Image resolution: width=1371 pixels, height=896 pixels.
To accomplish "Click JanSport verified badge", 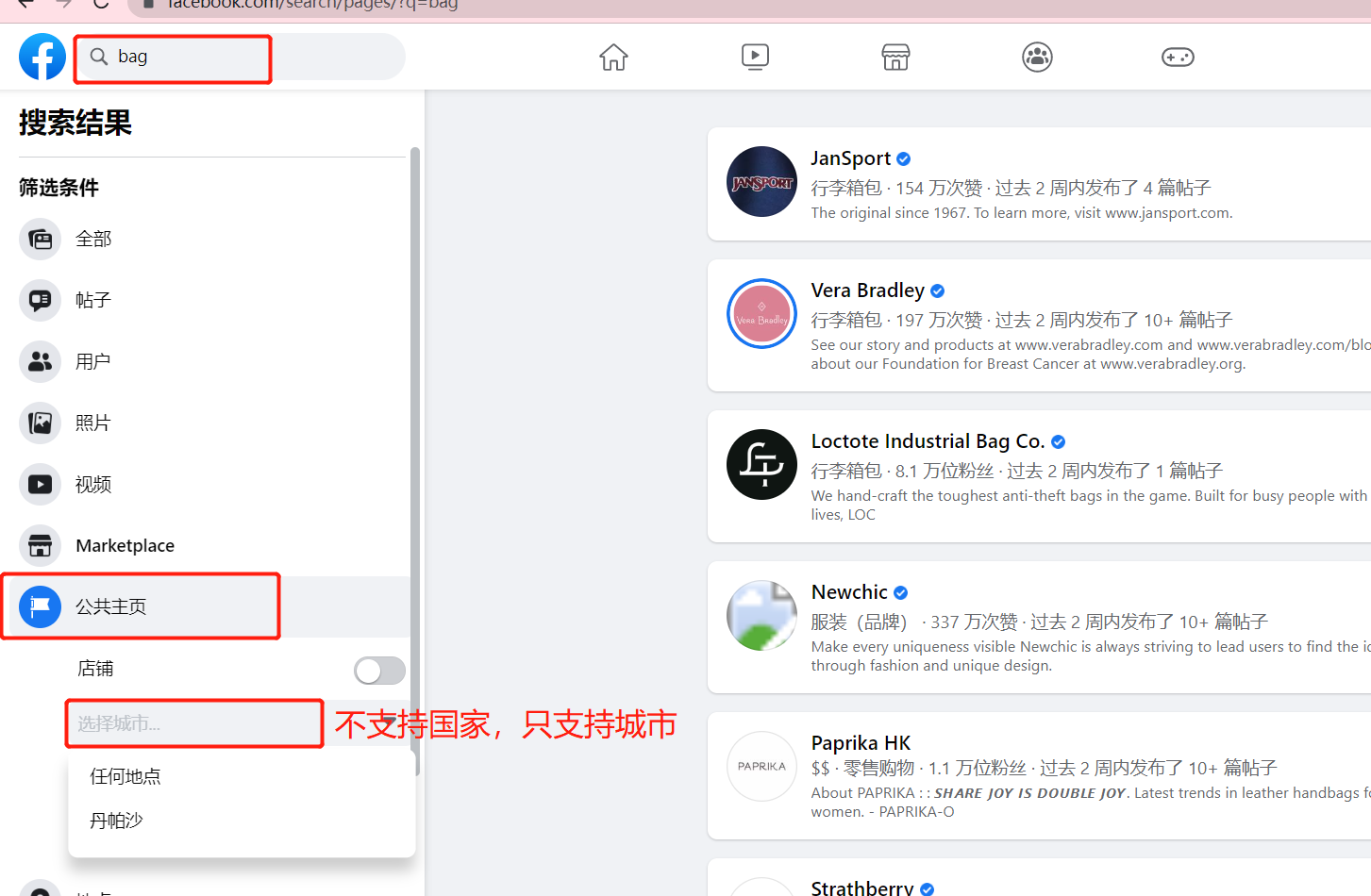I will 903,159.
